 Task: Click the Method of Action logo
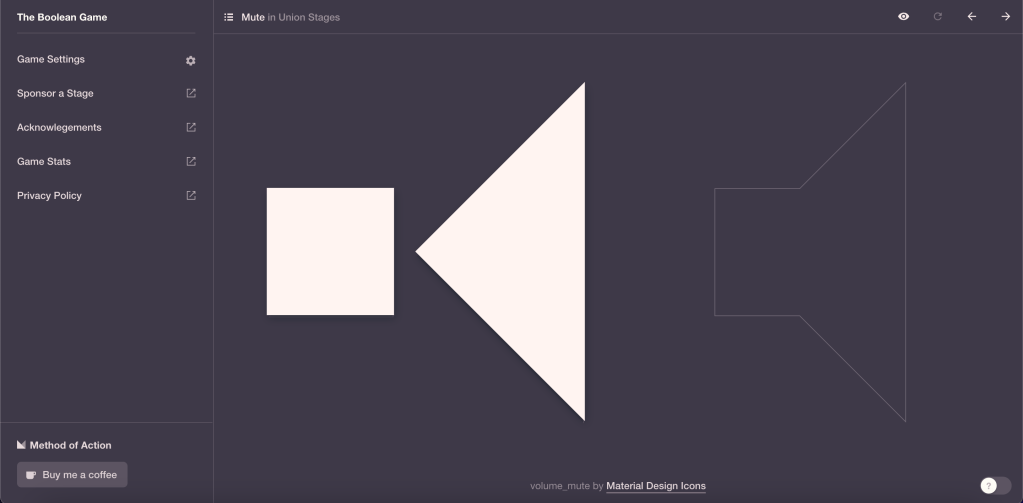22,445
